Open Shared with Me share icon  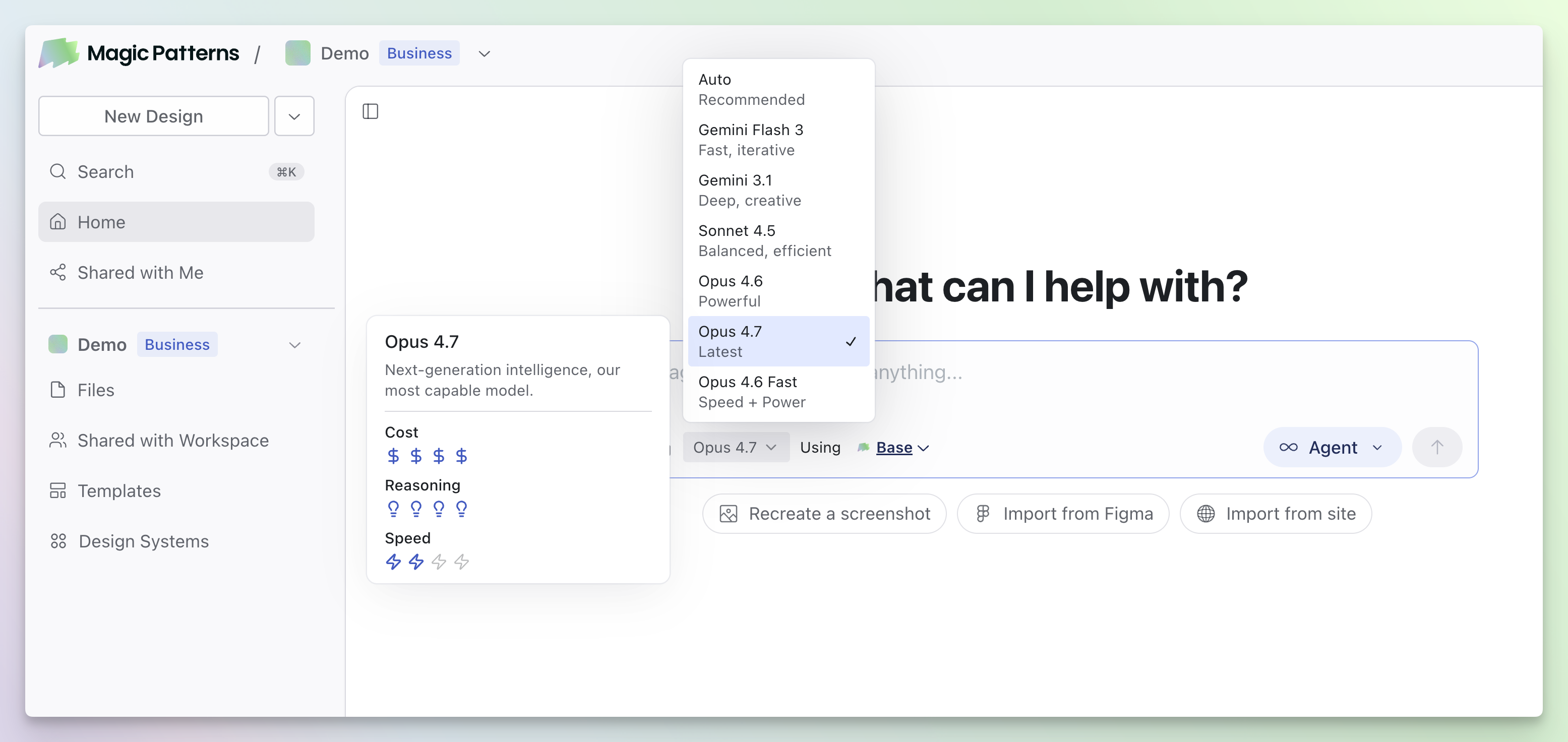(x=58, y=272)
